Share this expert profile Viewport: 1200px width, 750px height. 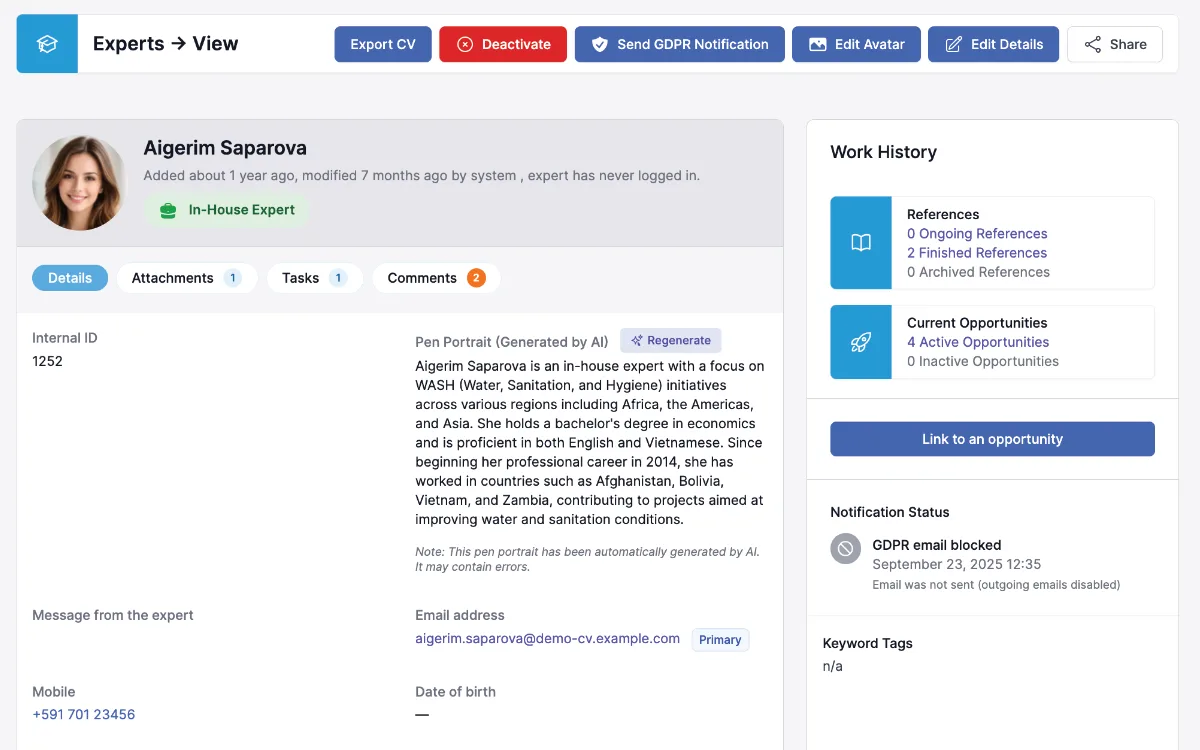pyautogui.click(x=1115, y=44)
